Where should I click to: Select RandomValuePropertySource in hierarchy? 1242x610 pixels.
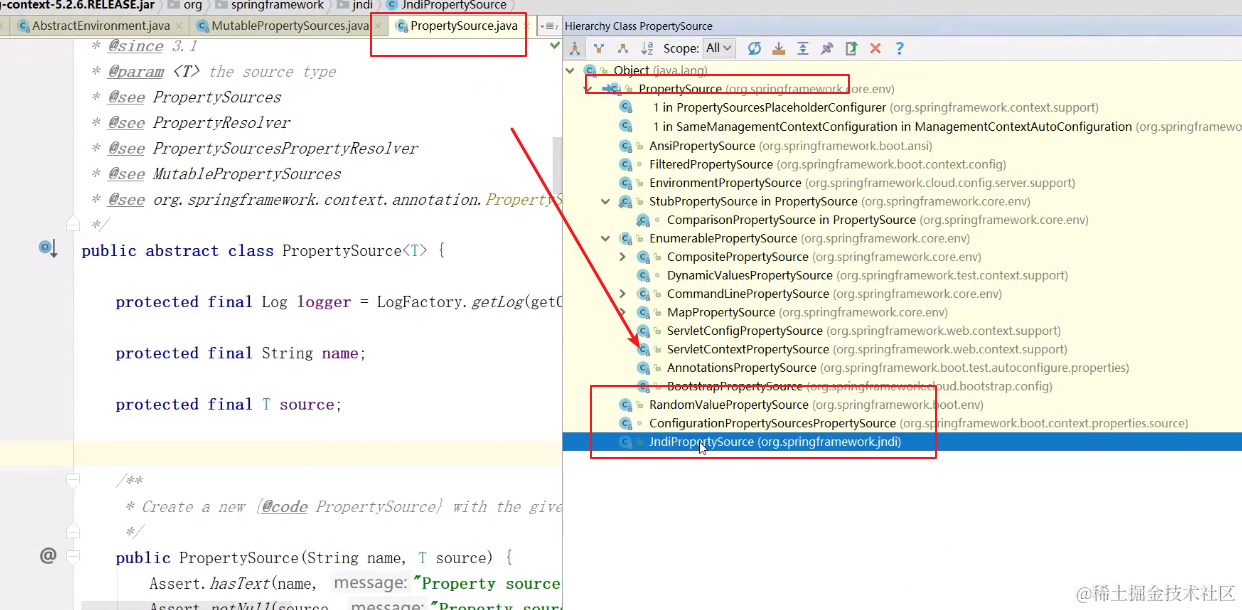tap(802, 405)
